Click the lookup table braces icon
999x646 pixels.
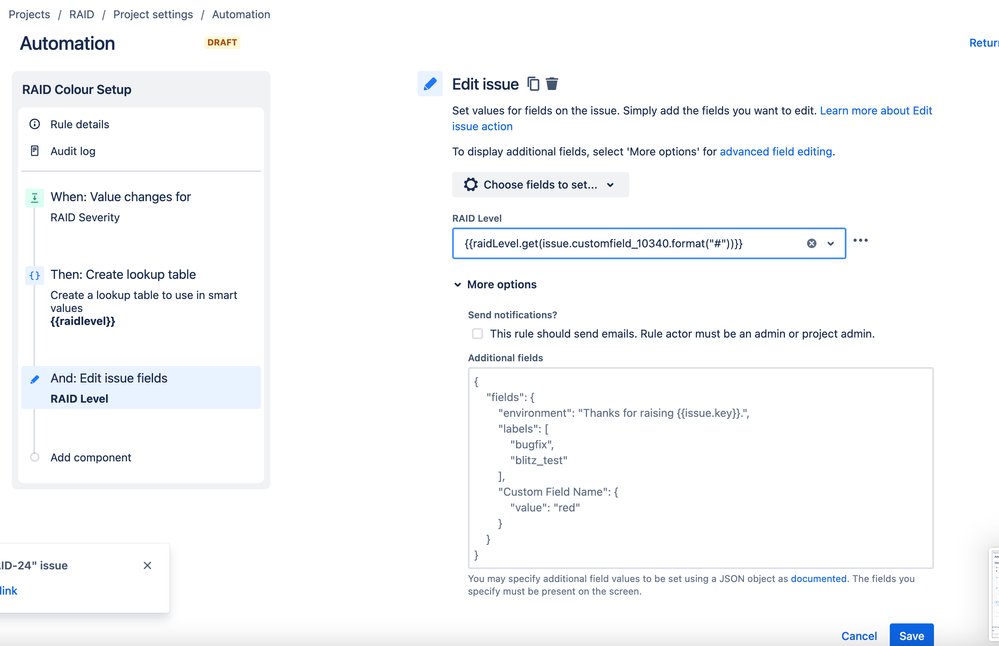pyautogui.click(x=34, y=275)
